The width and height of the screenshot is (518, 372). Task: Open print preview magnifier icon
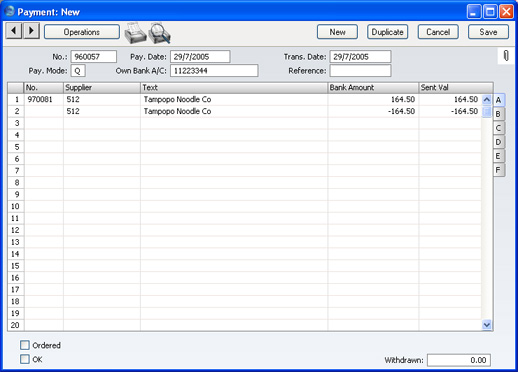point(160,33)
